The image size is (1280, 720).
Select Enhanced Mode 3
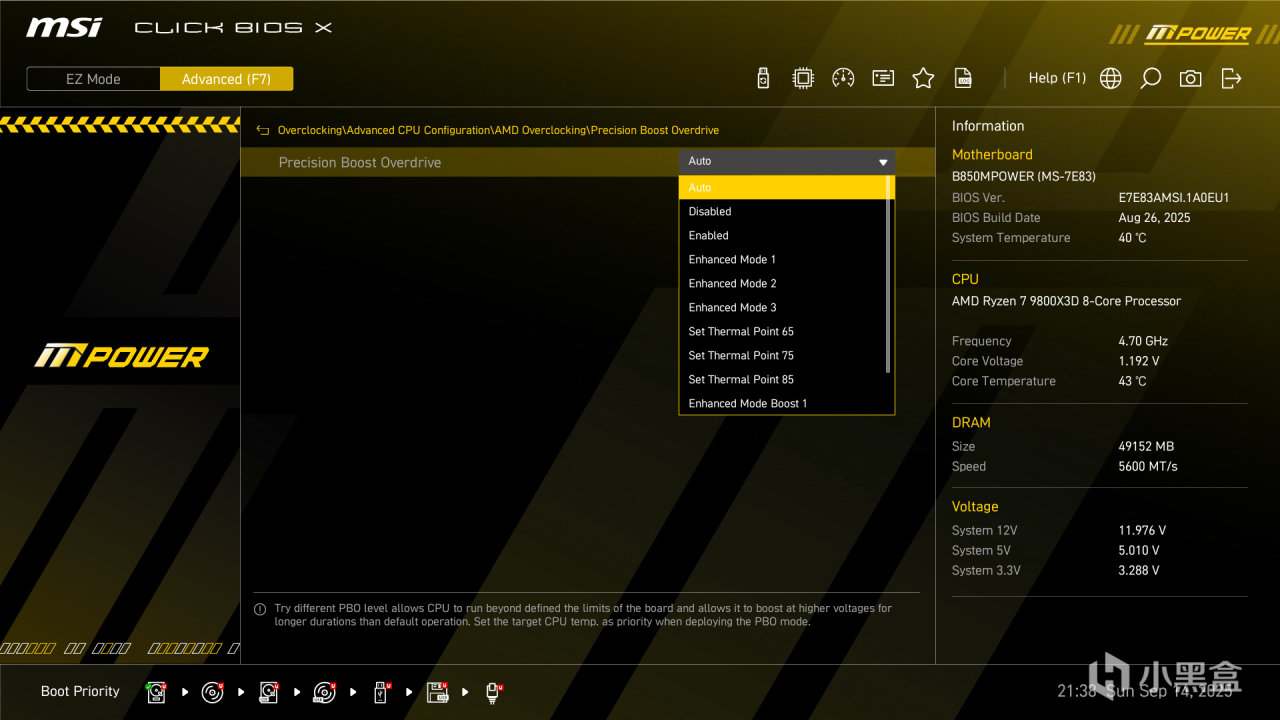[783, 308]
